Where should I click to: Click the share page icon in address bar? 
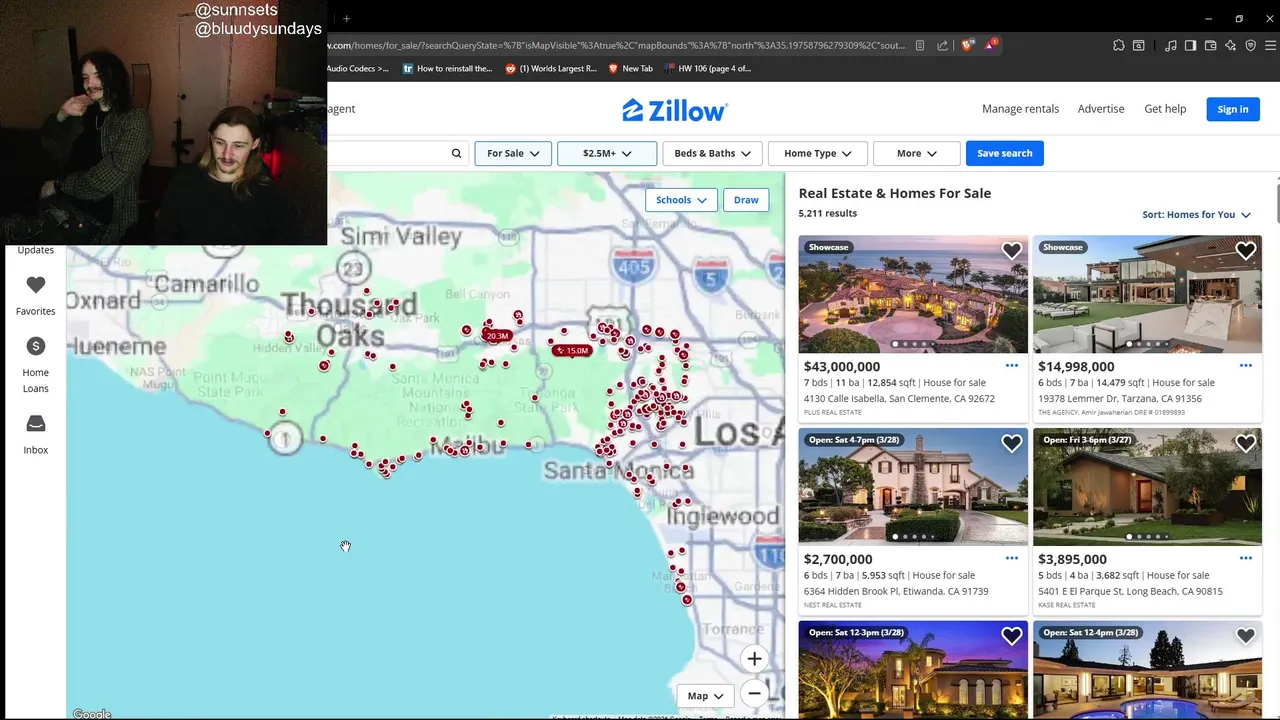coord(942,45)
